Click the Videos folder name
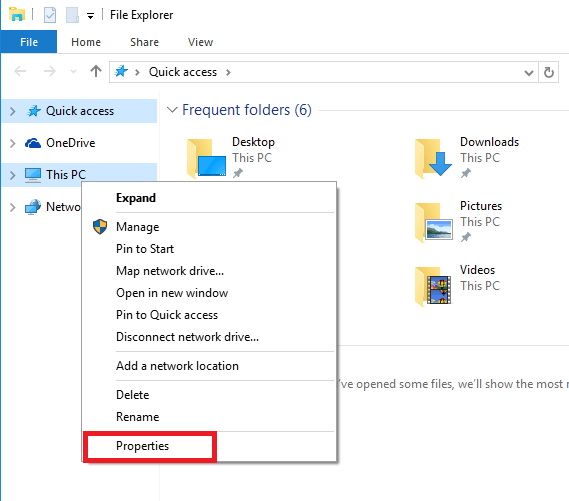This screenshot has height=501, width=569. click(x=477, y=270)
